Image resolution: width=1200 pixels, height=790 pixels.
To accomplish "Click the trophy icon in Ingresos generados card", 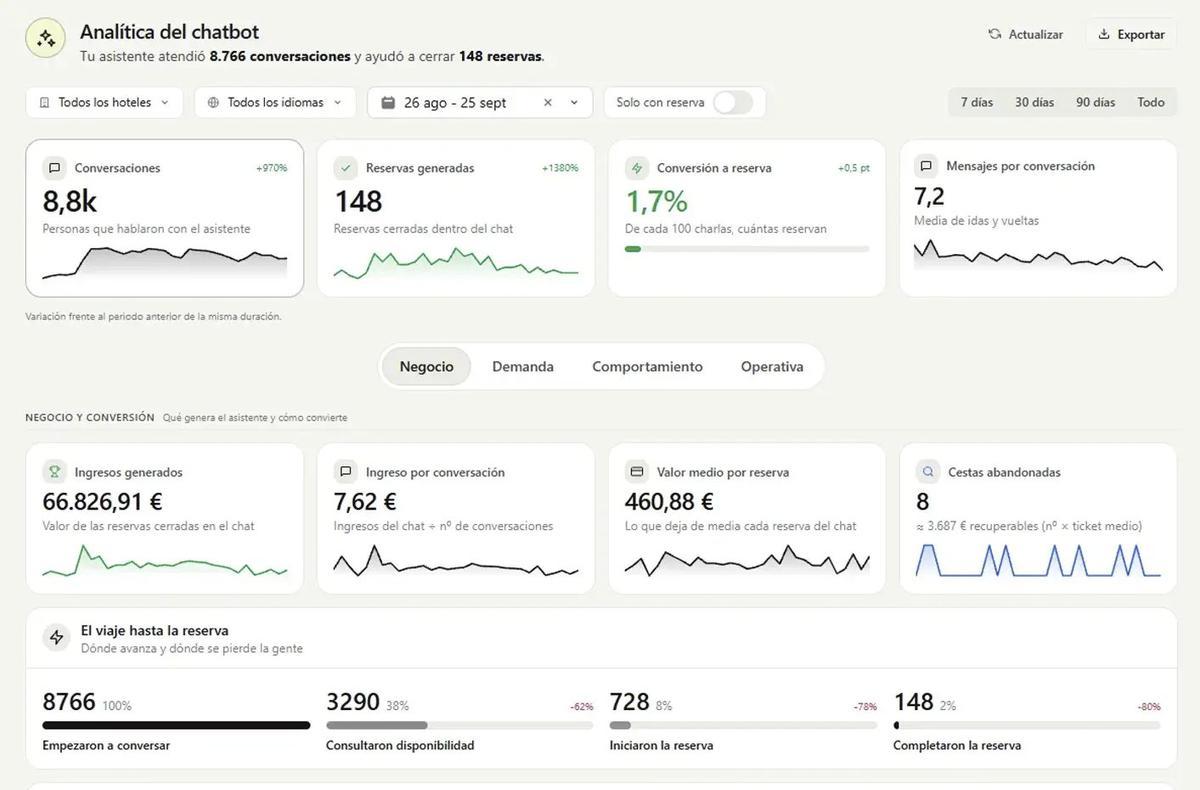I will point(55,472).
